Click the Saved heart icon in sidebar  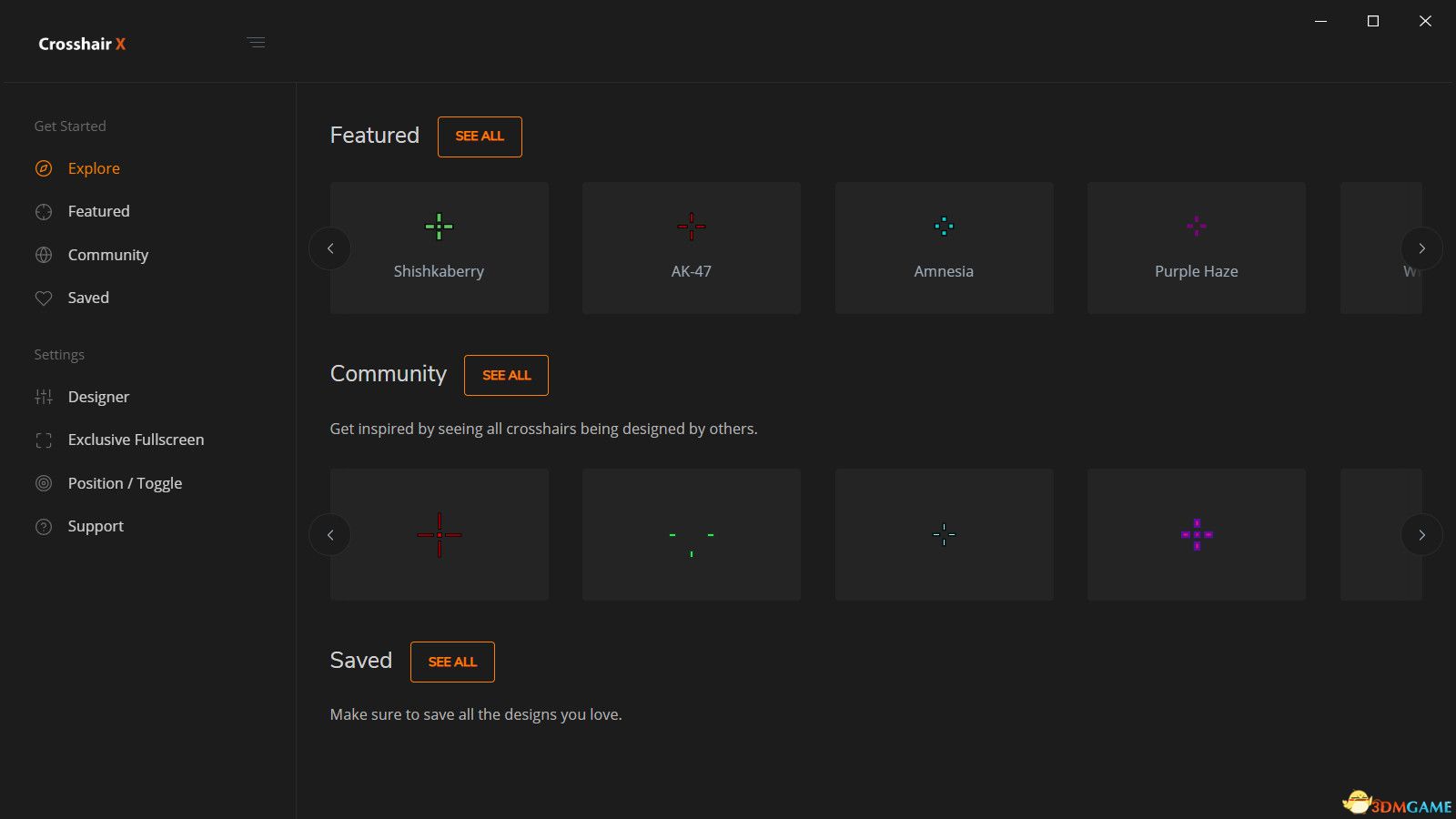point(44,298)
